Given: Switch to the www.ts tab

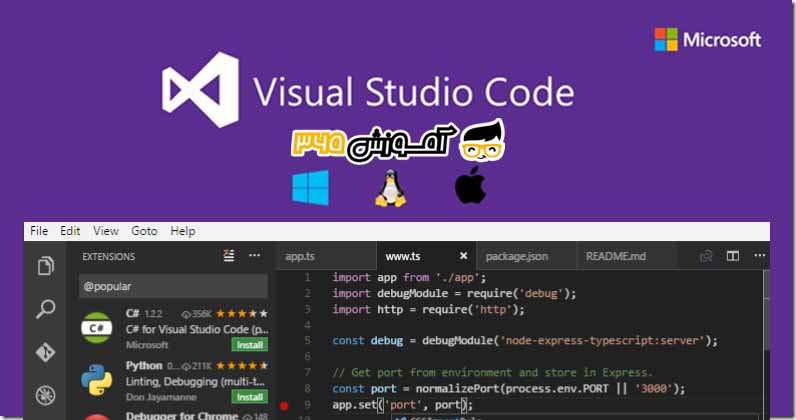Looking at the screenshot, I should point(426,256).
